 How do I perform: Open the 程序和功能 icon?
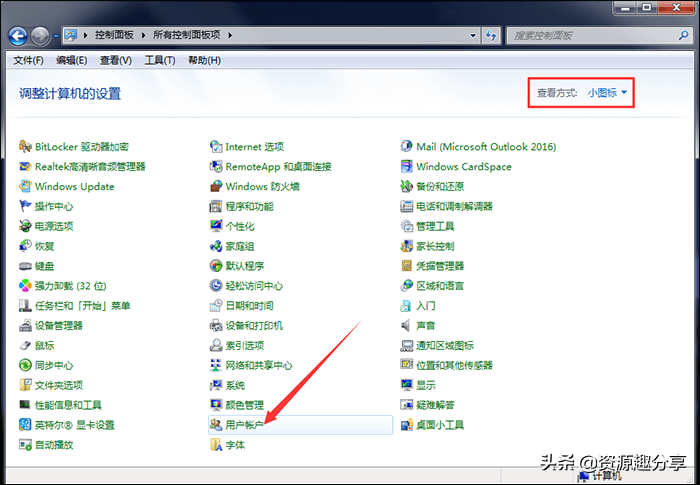pyautogui.click(x=216, y=206)
